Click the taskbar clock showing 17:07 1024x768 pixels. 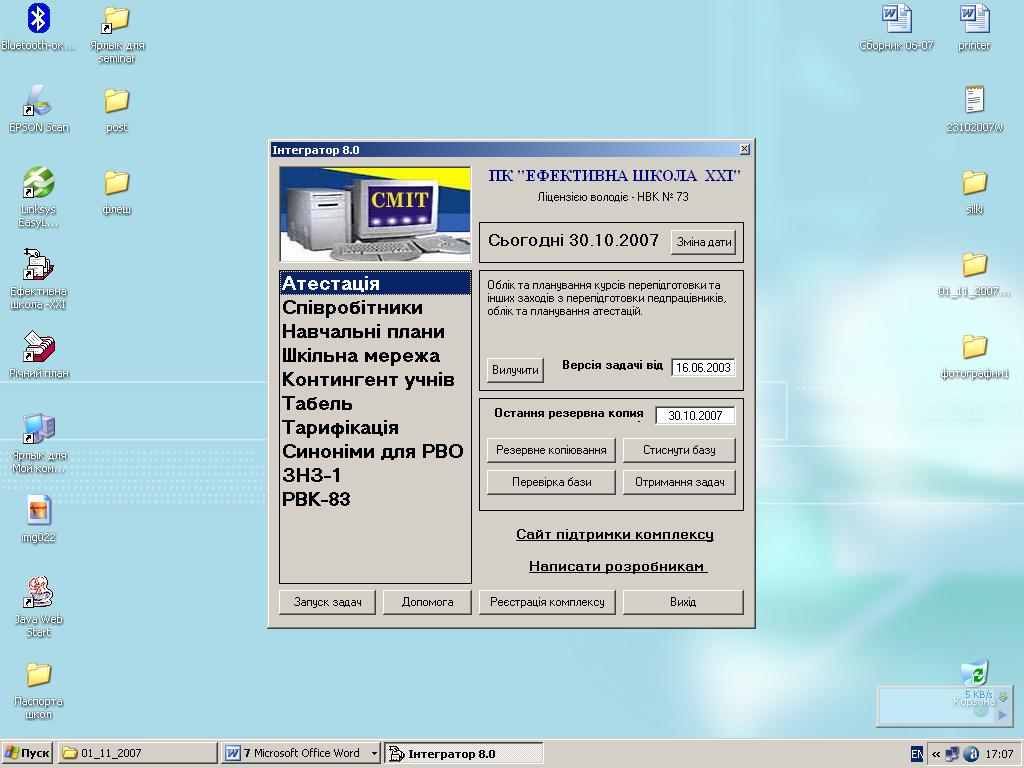coord(999,754)
